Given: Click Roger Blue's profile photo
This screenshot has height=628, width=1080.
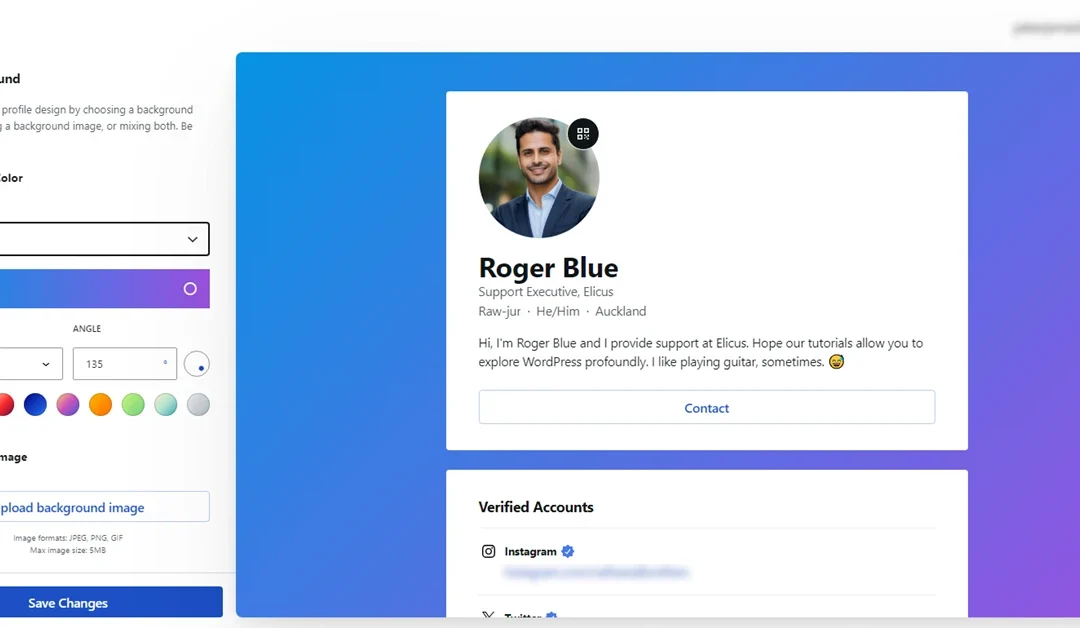Looking at the screenshot, I should pyautogui.click(x=539, y=178).
